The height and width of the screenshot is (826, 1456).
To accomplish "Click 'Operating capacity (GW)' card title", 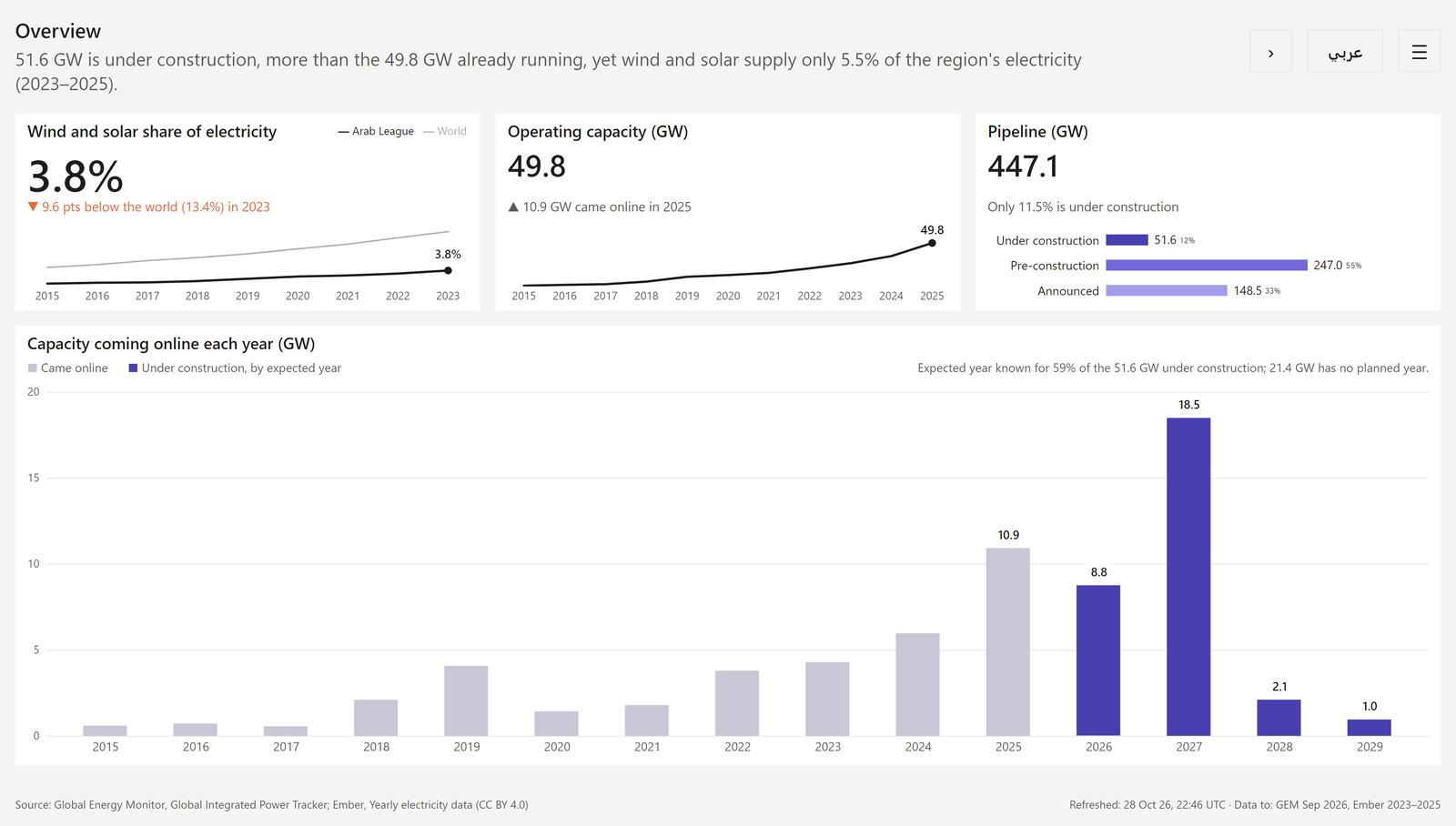I will tap(598, 132).
